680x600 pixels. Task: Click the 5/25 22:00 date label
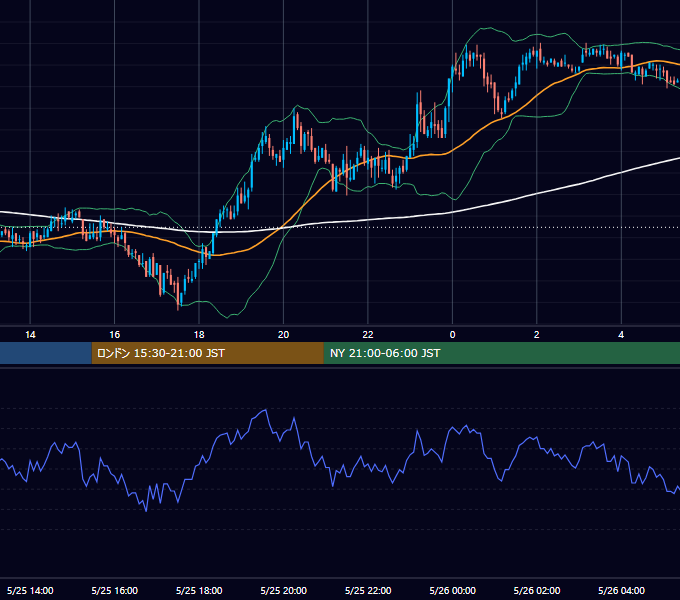click(368, 590)
